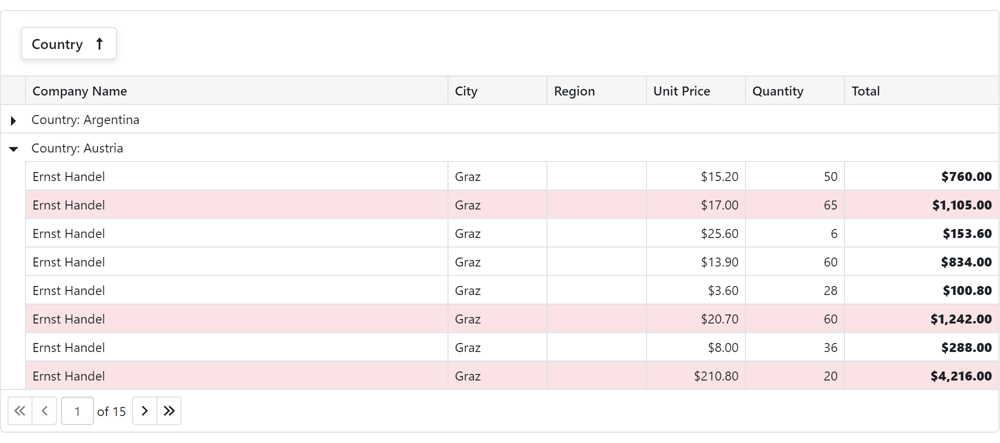Sort by Total column header
Viewport: 1000px width, 443px height.
[x=866, y=91]
